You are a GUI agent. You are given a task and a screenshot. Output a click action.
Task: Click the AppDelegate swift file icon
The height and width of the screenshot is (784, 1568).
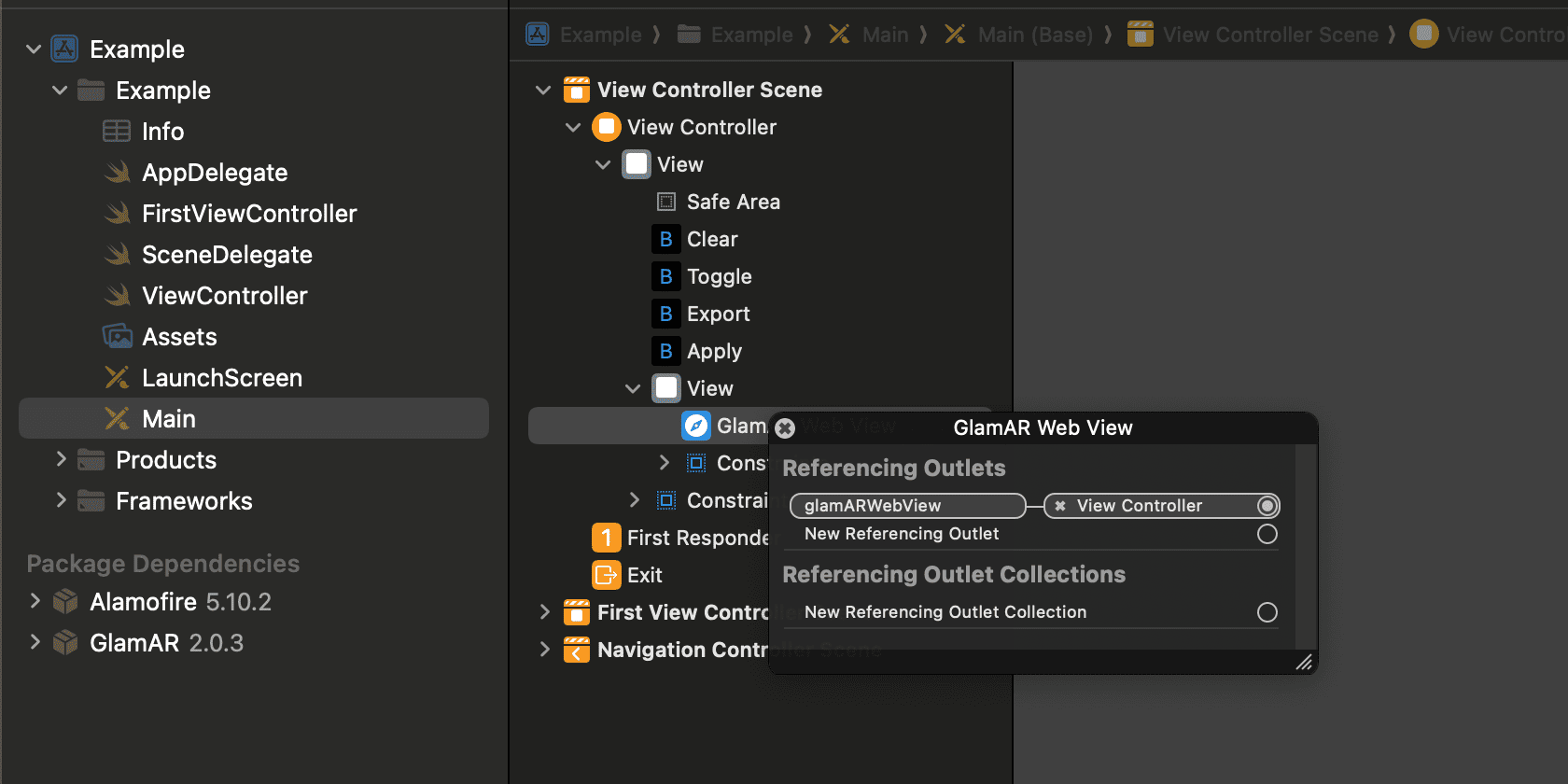point(117,173)
